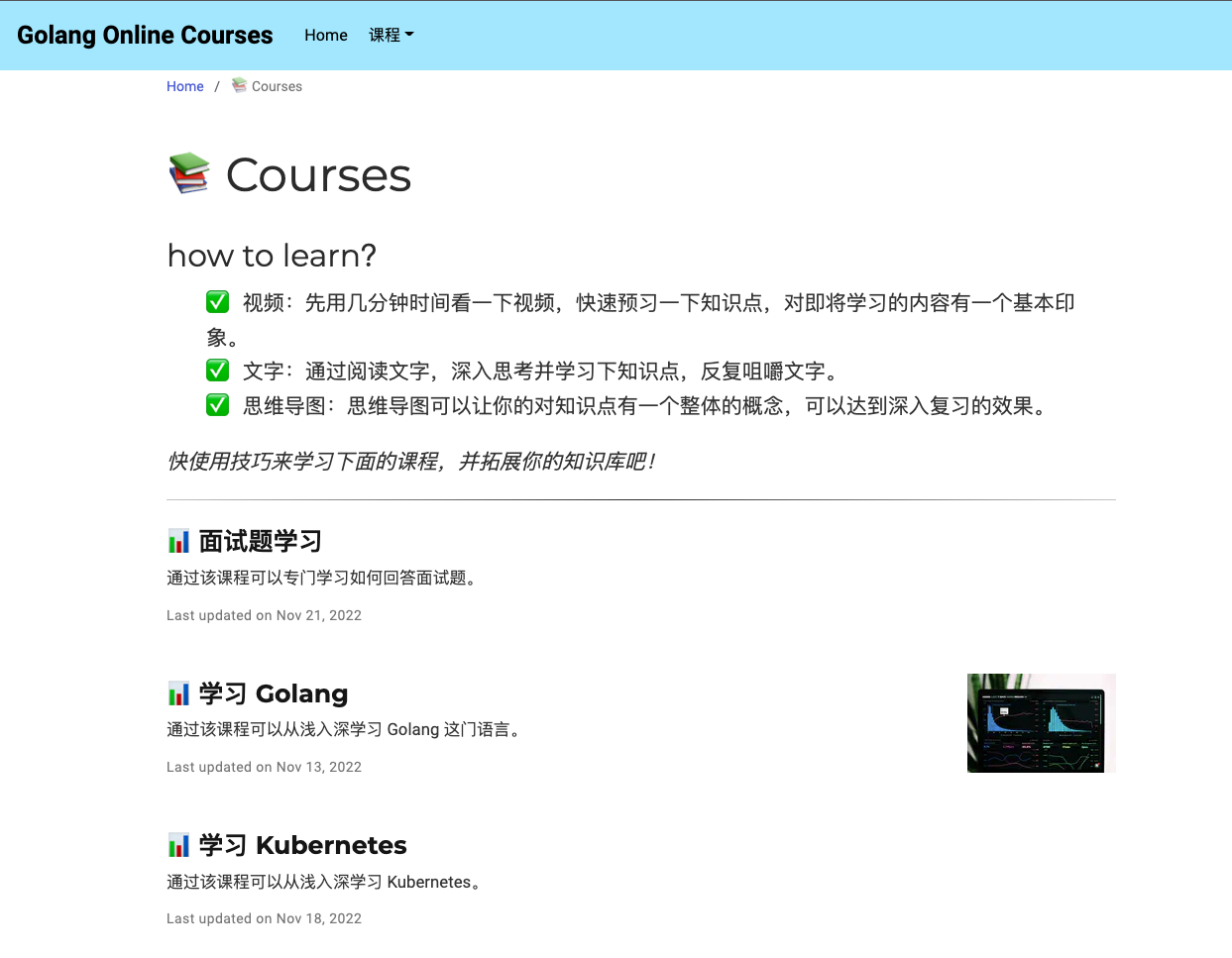The image size is (1232, 958).
Task: Click the green checkmark beside 思维导图
Action: point(217,405)
